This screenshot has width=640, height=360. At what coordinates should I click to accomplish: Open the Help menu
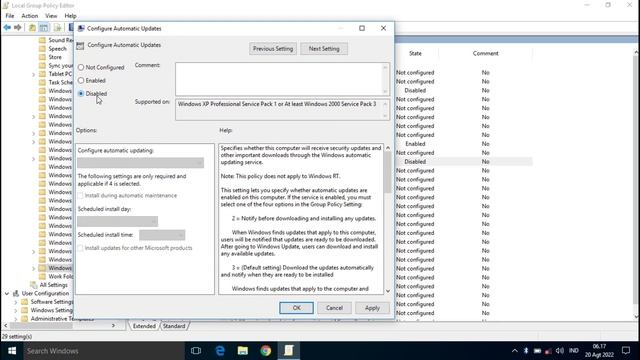[70, 16]
